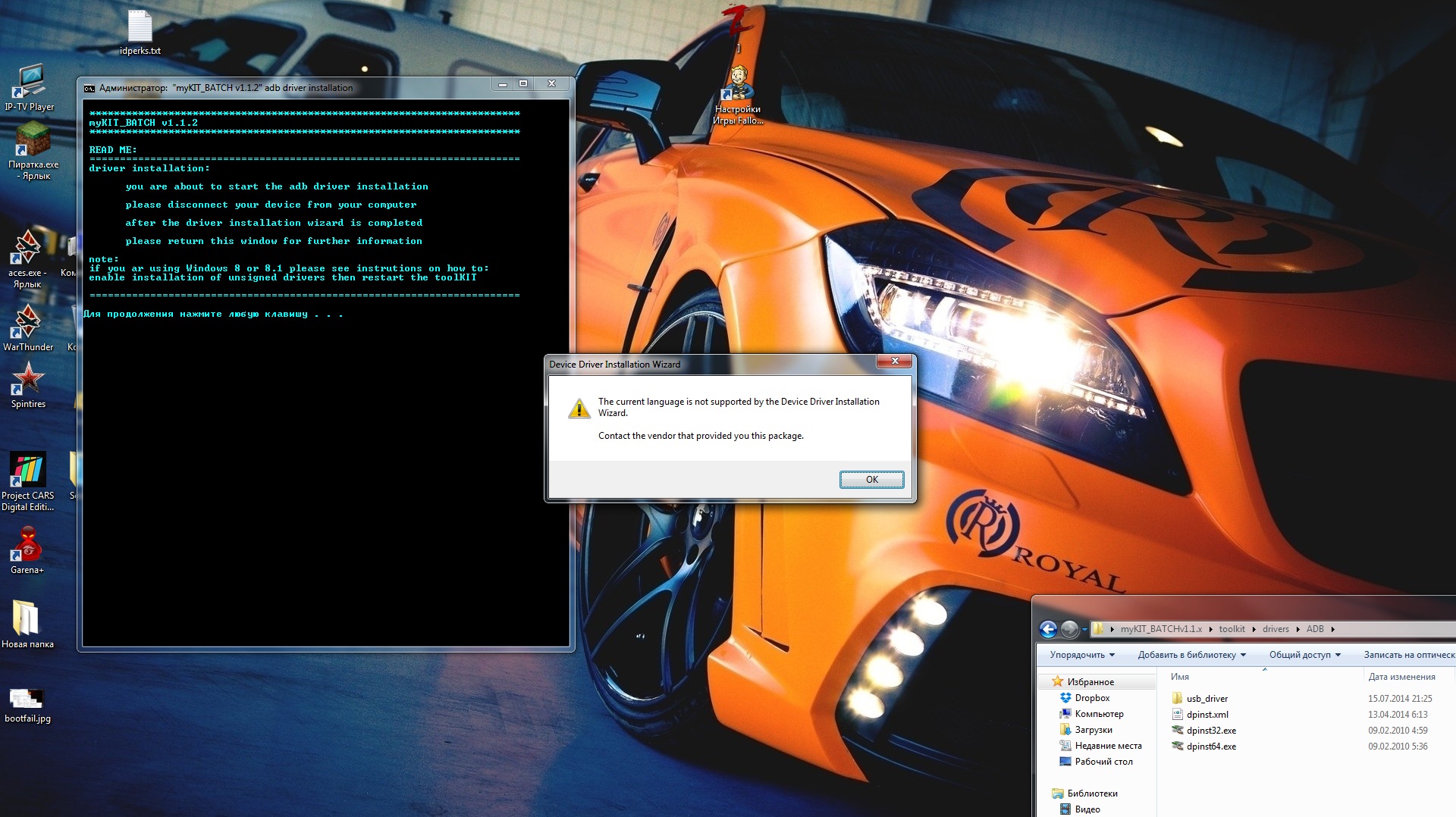1456x817 pixels.
Task: Open the usb_driver folder
Action: pos(1207,699)
